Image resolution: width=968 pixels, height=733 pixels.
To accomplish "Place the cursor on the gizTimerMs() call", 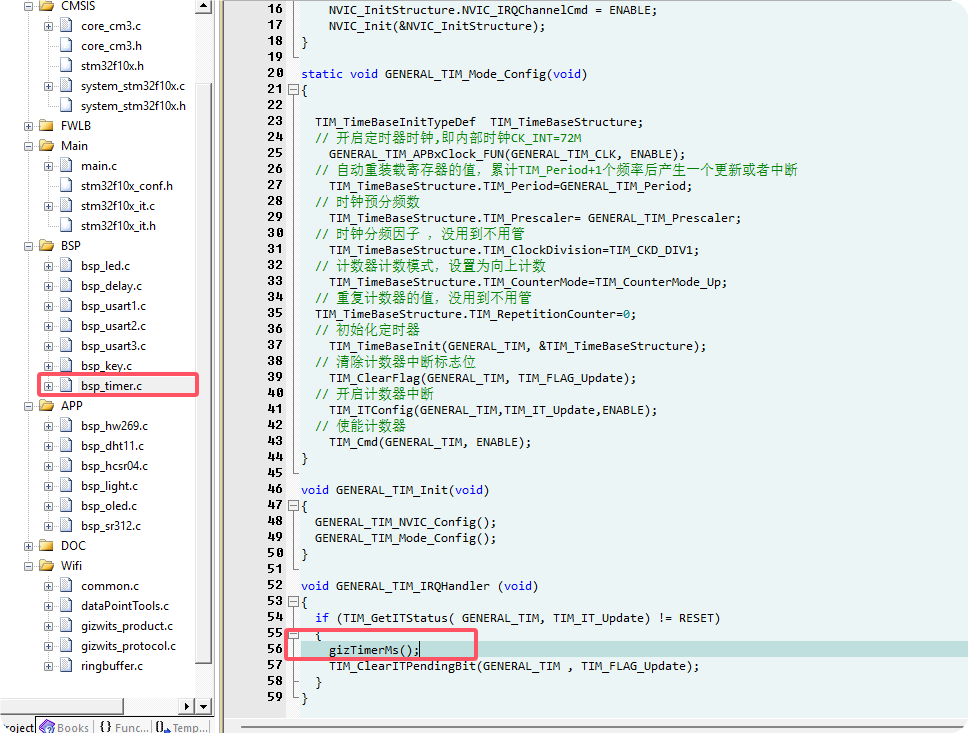I will 374,650.
